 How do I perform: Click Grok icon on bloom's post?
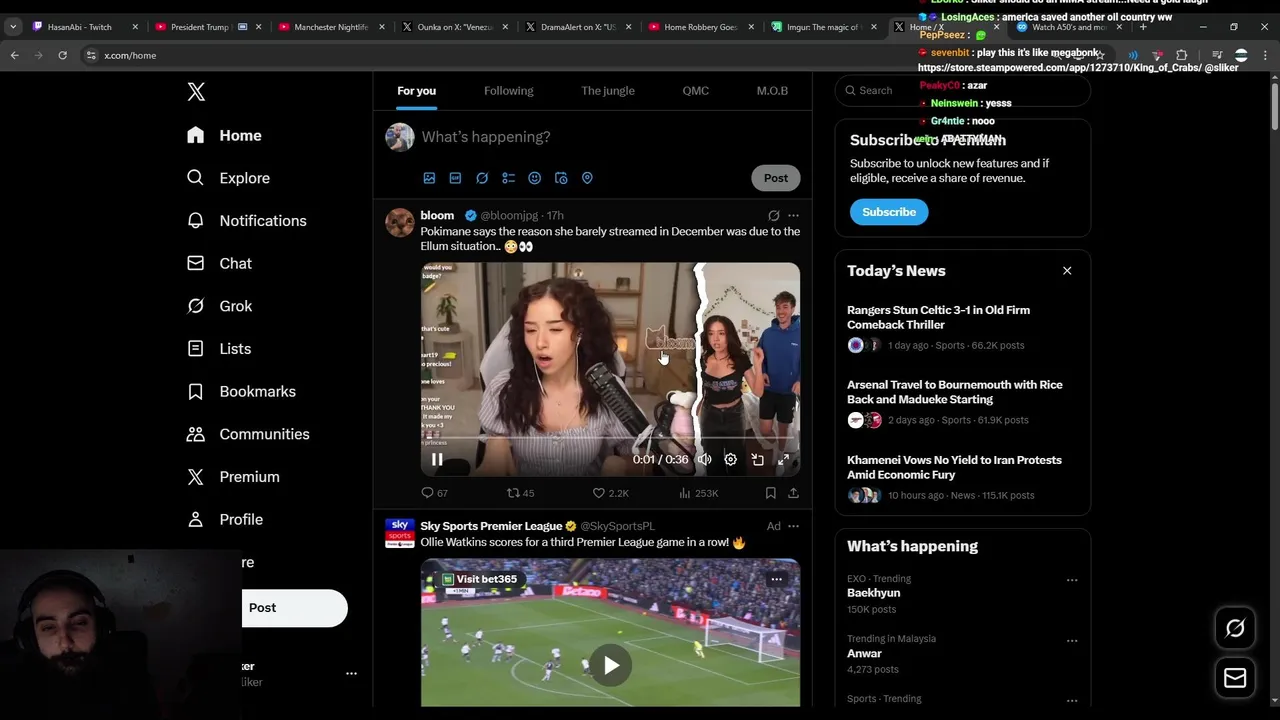(x=773, y=216)
